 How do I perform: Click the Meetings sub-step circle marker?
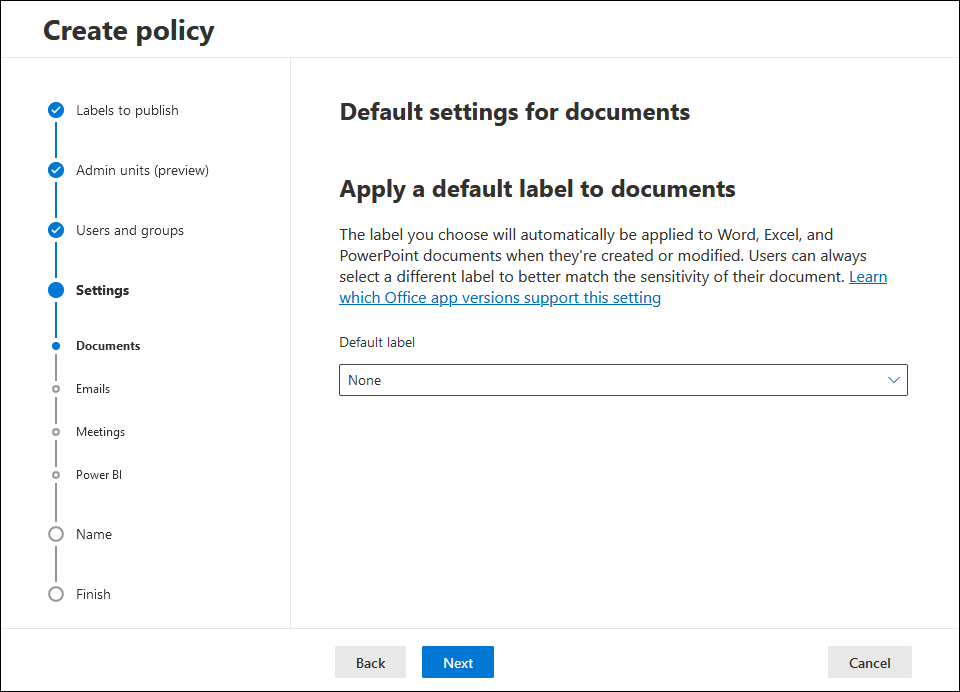coord(56,432)
